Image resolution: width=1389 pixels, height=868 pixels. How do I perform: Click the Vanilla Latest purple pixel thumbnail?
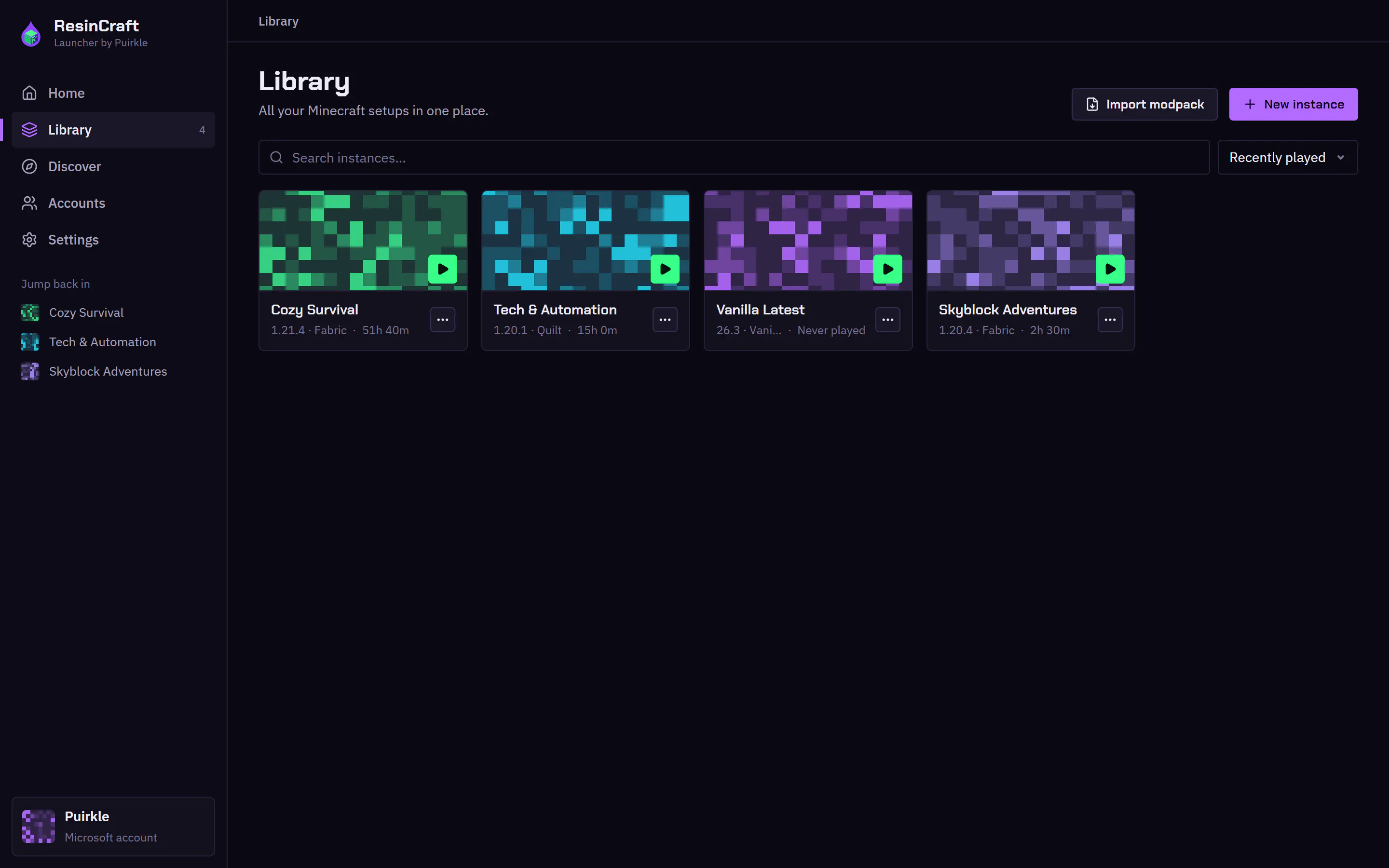tap(808, 241)
